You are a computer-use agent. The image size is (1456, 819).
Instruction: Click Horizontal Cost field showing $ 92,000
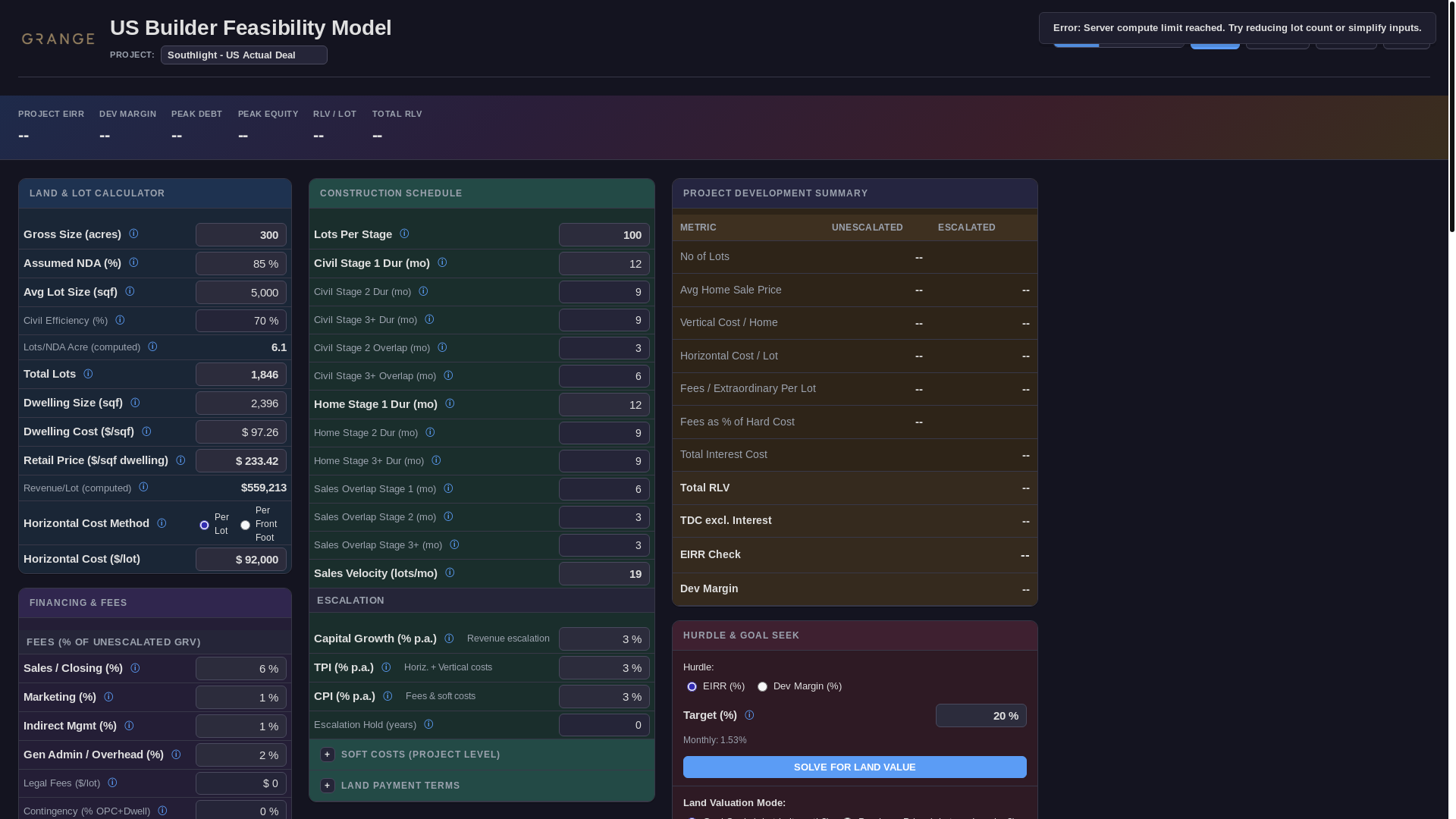point(241,560)
